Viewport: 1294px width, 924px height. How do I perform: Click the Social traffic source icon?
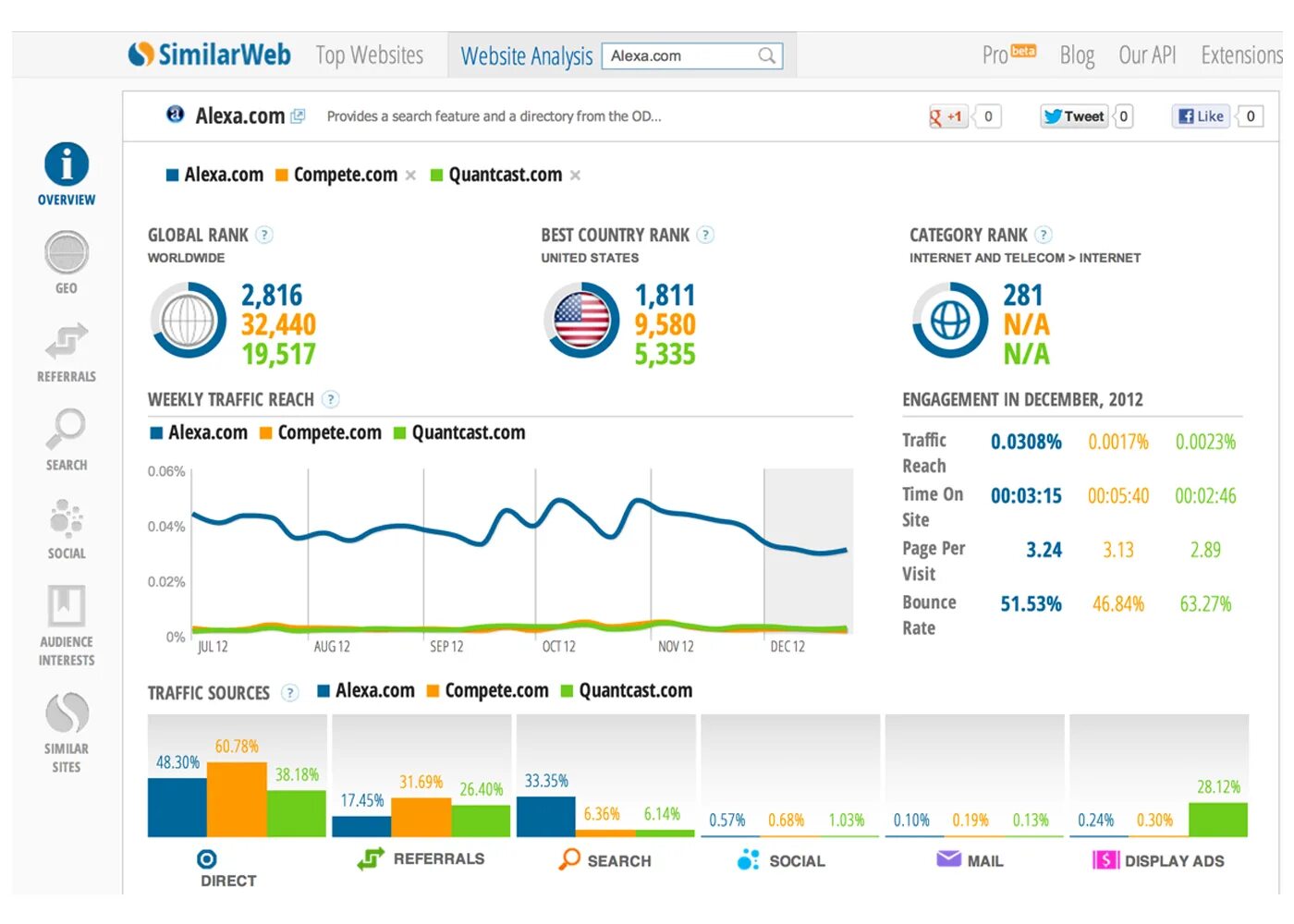tap(748, 859)
